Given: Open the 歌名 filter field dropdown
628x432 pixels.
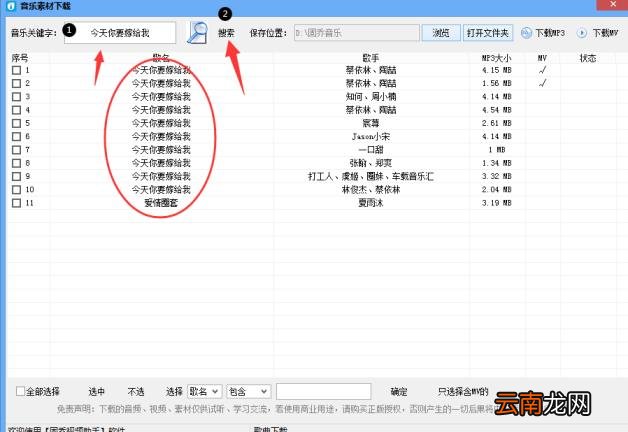Looking at the screenshot, I should [204, 392].
